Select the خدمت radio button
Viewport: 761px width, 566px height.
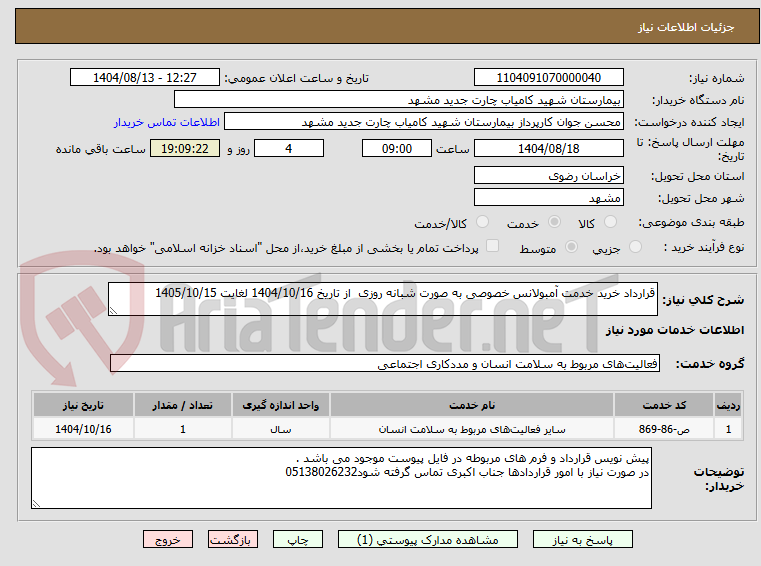point(554,222)
